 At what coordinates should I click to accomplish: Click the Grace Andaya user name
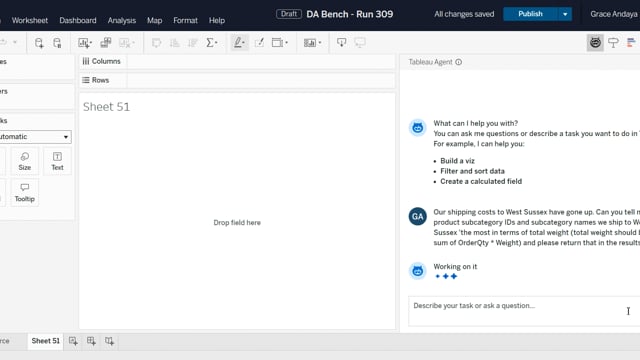613,14
